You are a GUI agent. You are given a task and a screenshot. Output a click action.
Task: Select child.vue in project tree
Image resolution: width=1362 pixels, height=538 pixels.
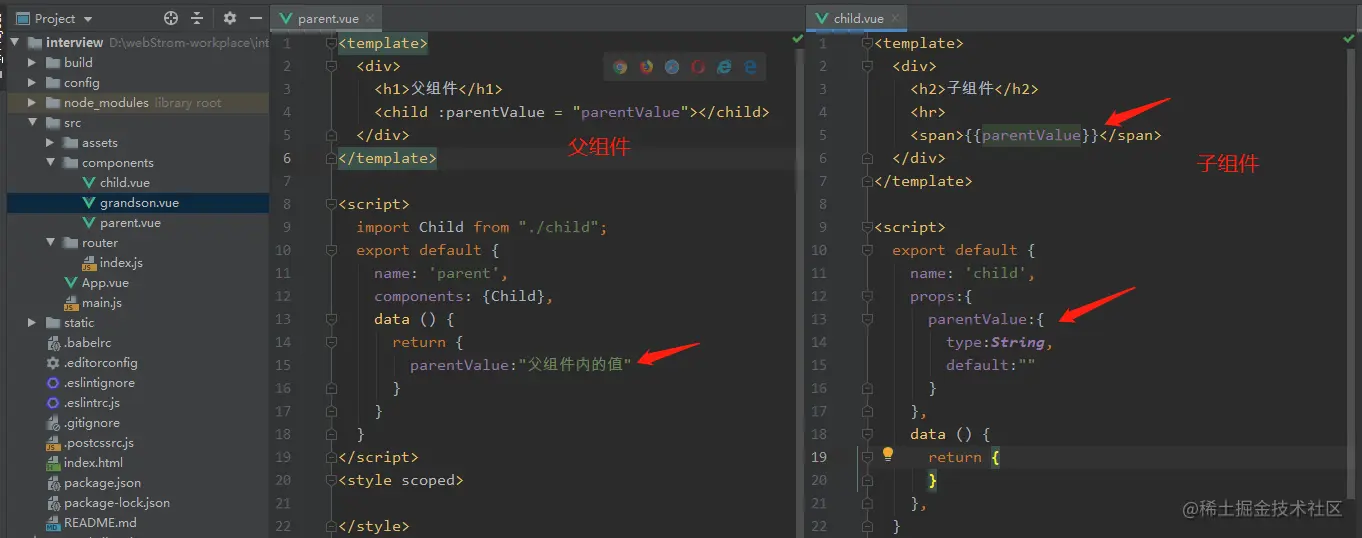pos(126,182)
